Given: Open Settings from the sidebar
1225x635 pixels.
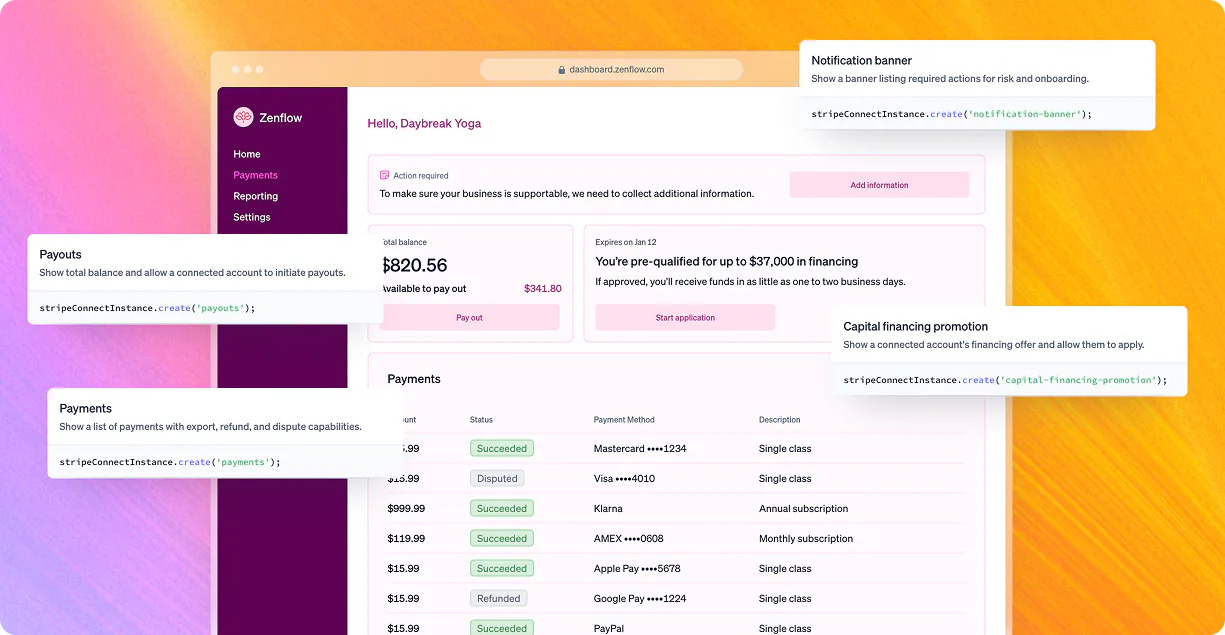Looking at the screenshot, I should coord(252,217).
